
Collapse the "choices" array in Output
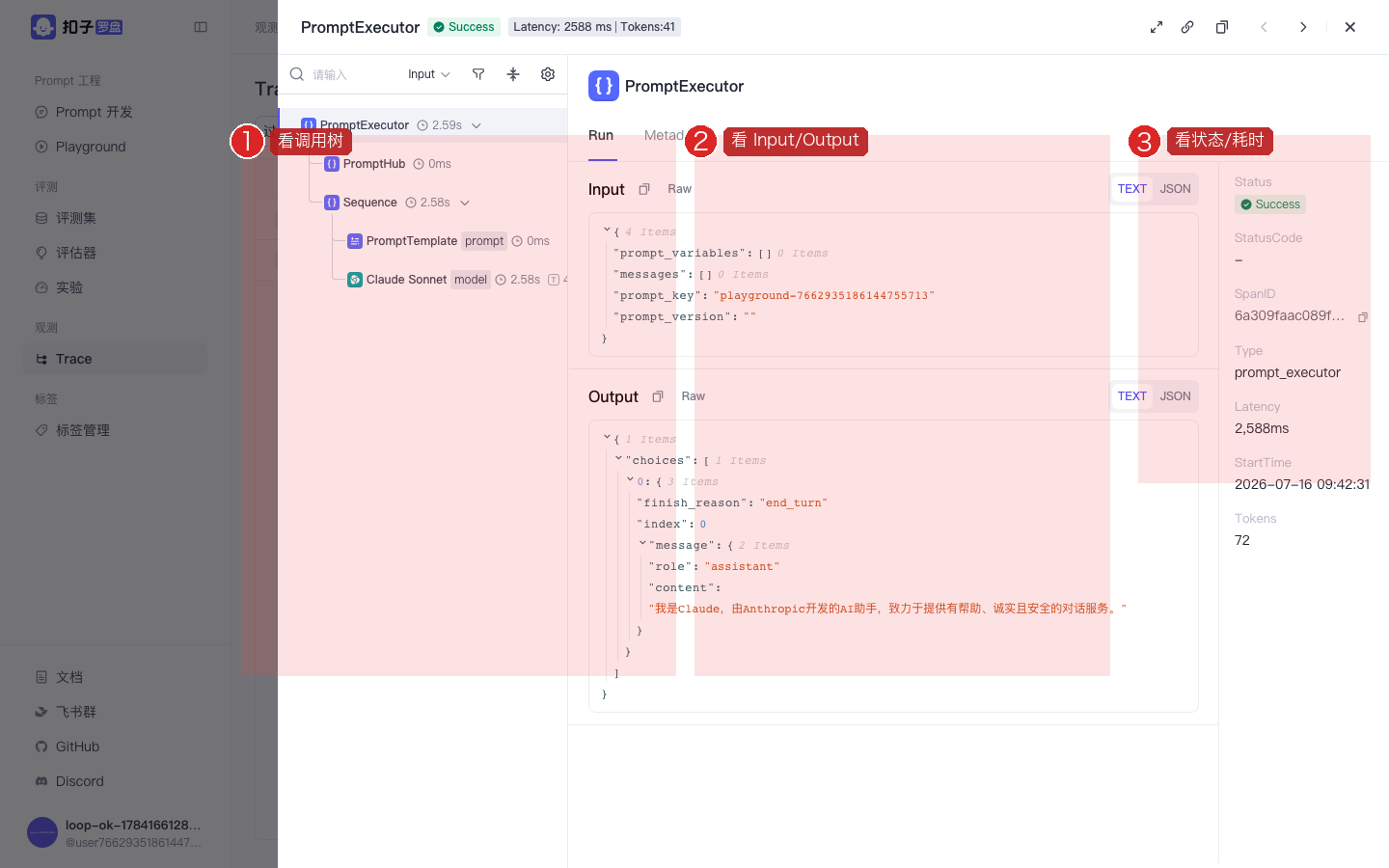tap(618, 459)
